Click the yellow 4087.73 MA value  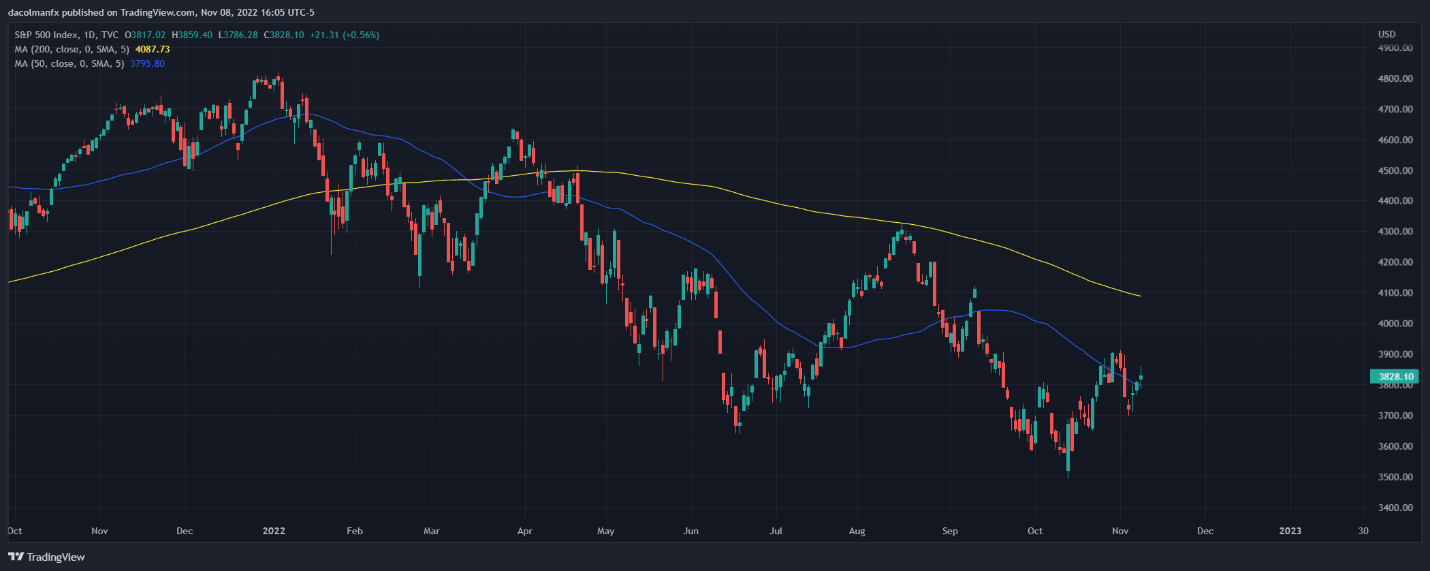tap(152, 49)
